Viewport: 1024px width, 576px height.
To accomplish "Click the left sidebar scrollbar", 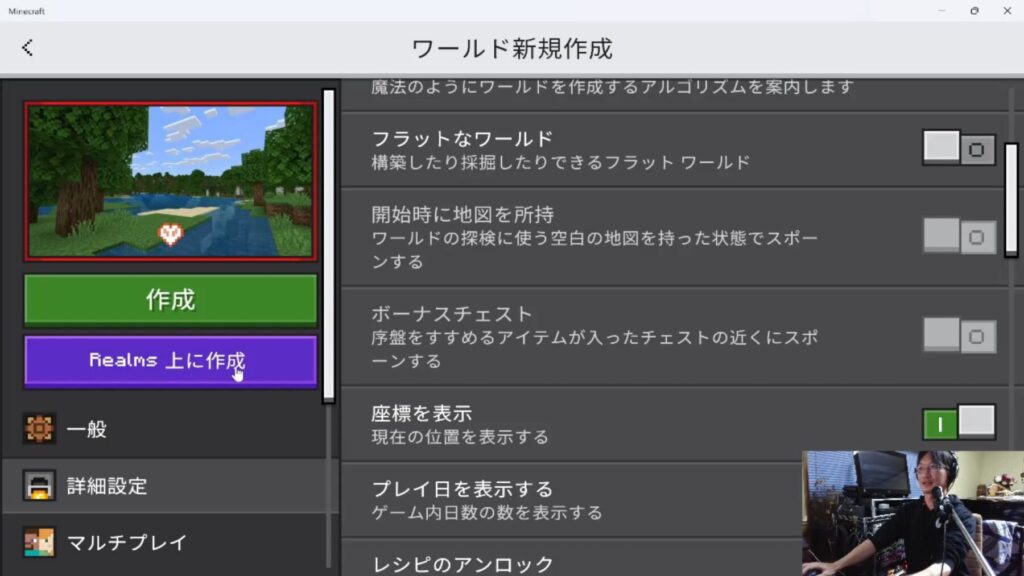I will click(x=328, y=245).
